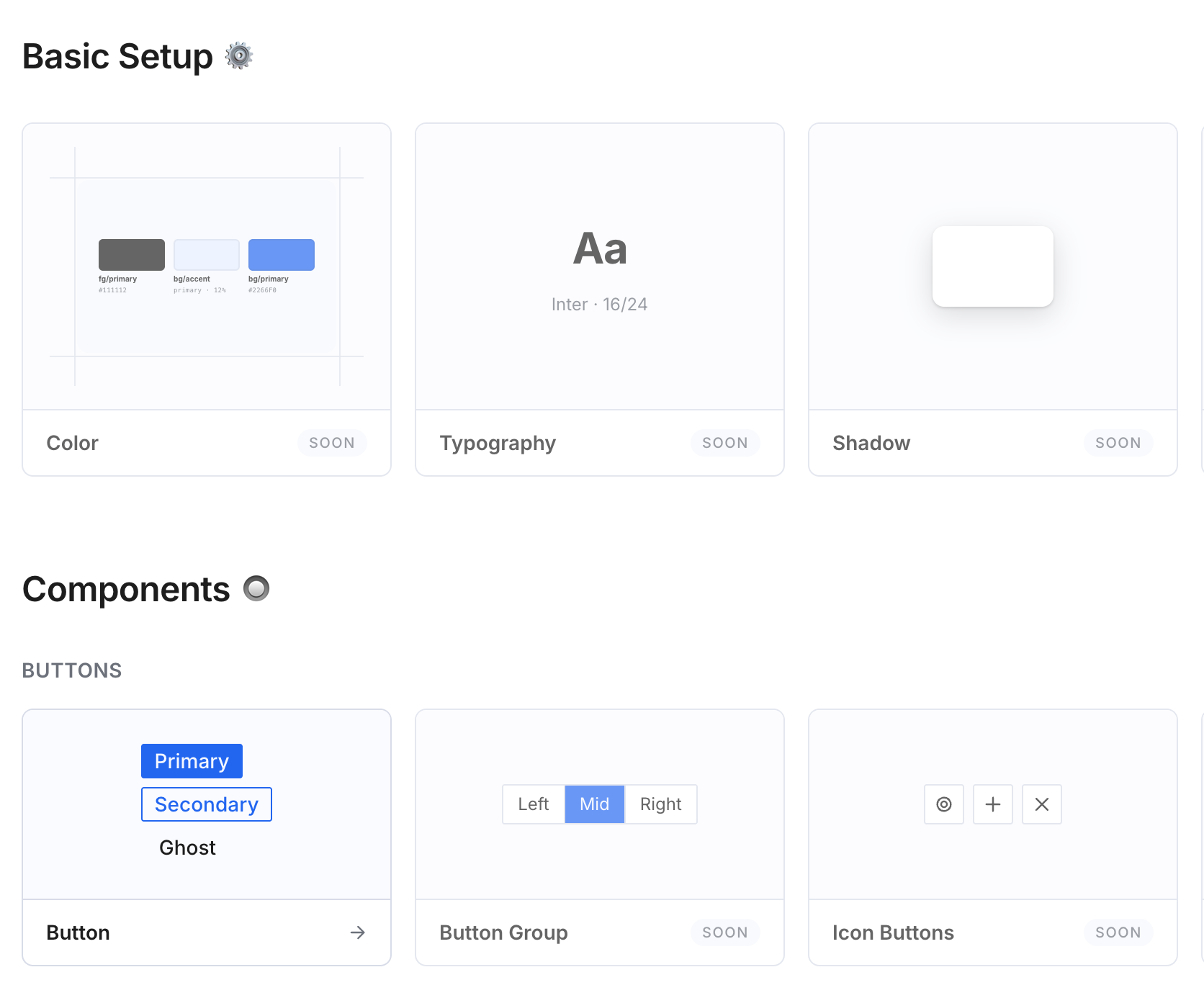Click the SOON badge on Typography card

coord(725,443)
